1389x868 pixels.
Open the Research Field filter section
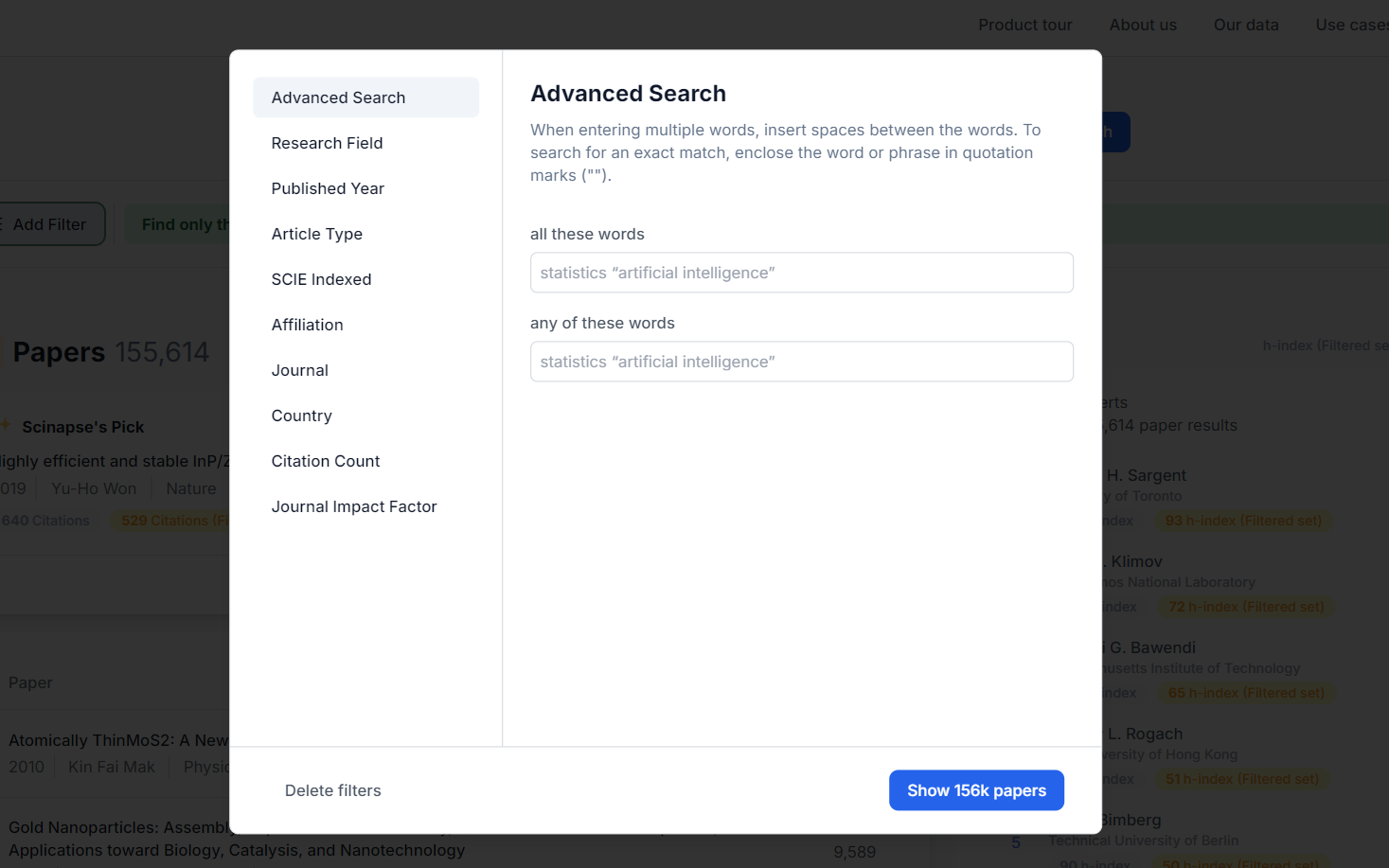tap(327, 143)
